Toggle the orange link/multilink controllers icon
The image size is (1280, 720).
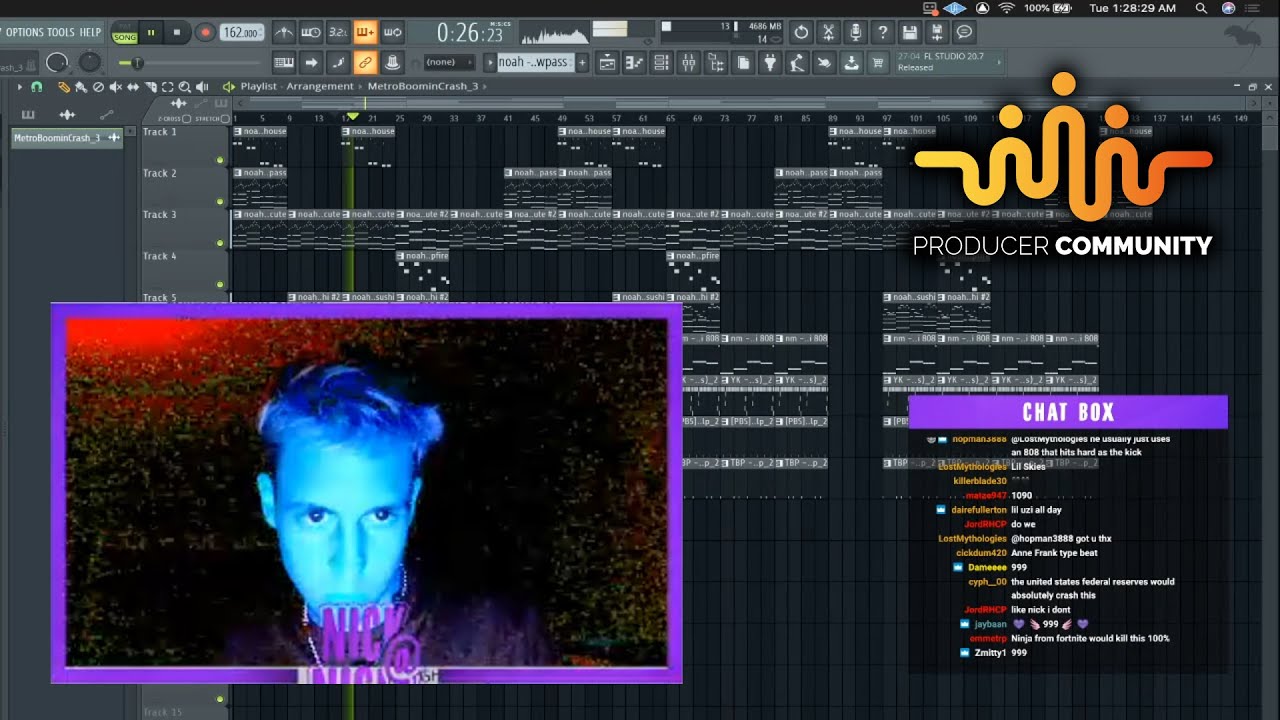pyautogui.click(x=365, y=62)
